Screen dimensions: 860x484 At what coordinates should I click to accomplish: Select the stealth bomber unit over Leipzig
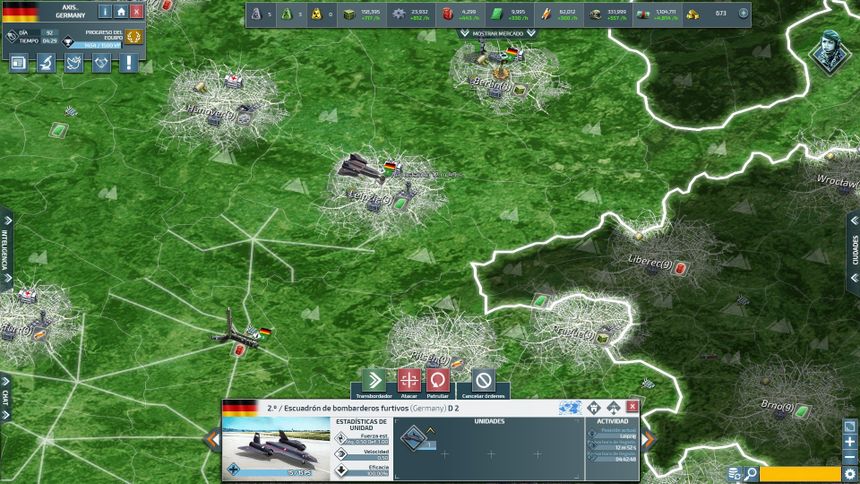[361, 168]
